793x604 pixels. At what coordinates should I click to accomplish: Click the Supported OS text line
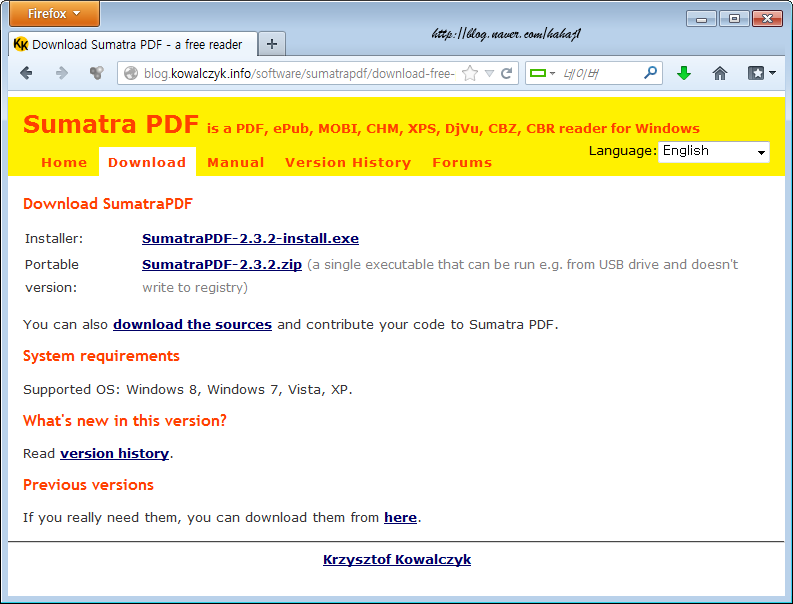[188, 390]
